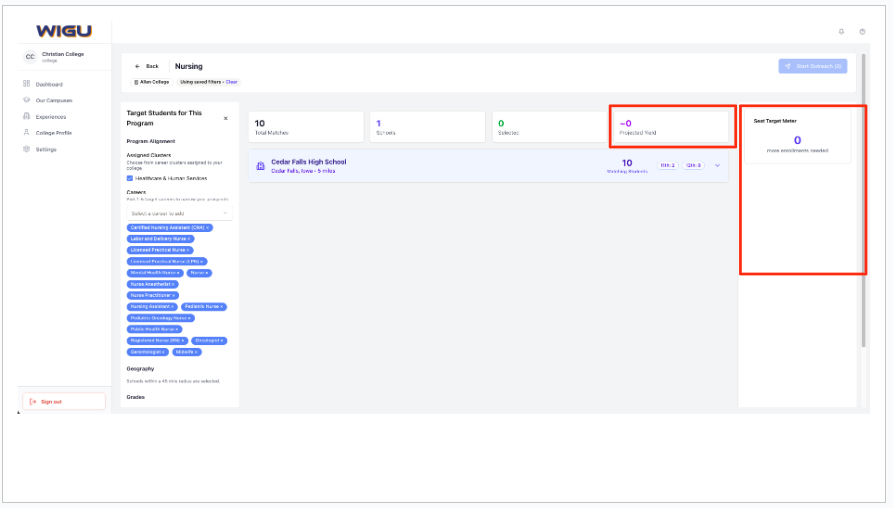This screenshot has height=508, width=893.
Task: Click the help question mark icon
Action: point(862,31)
